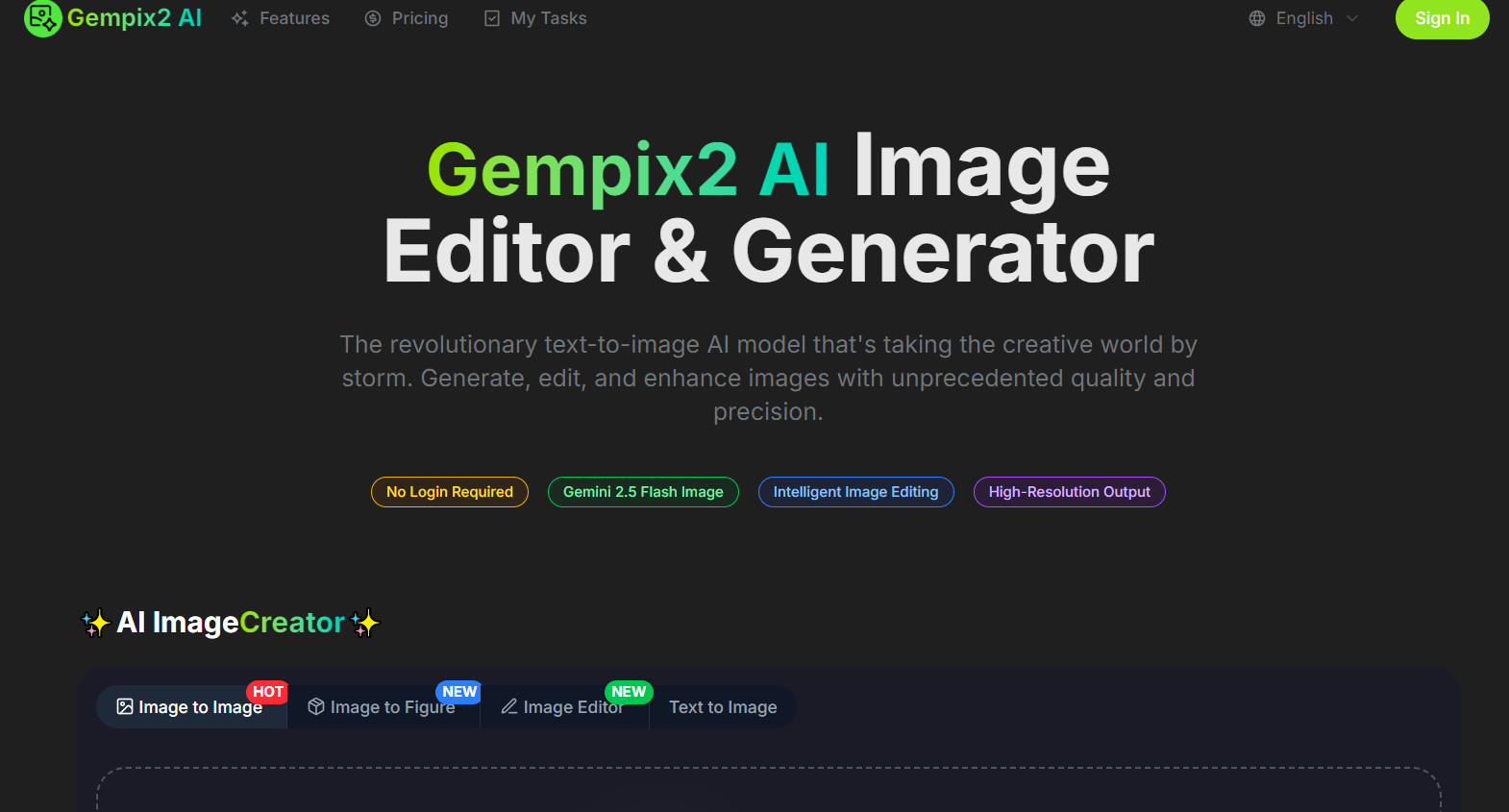Click the checkbox icon beside My Tasks
Screen dimensions: 1509x812
click(x=492, y=18)
